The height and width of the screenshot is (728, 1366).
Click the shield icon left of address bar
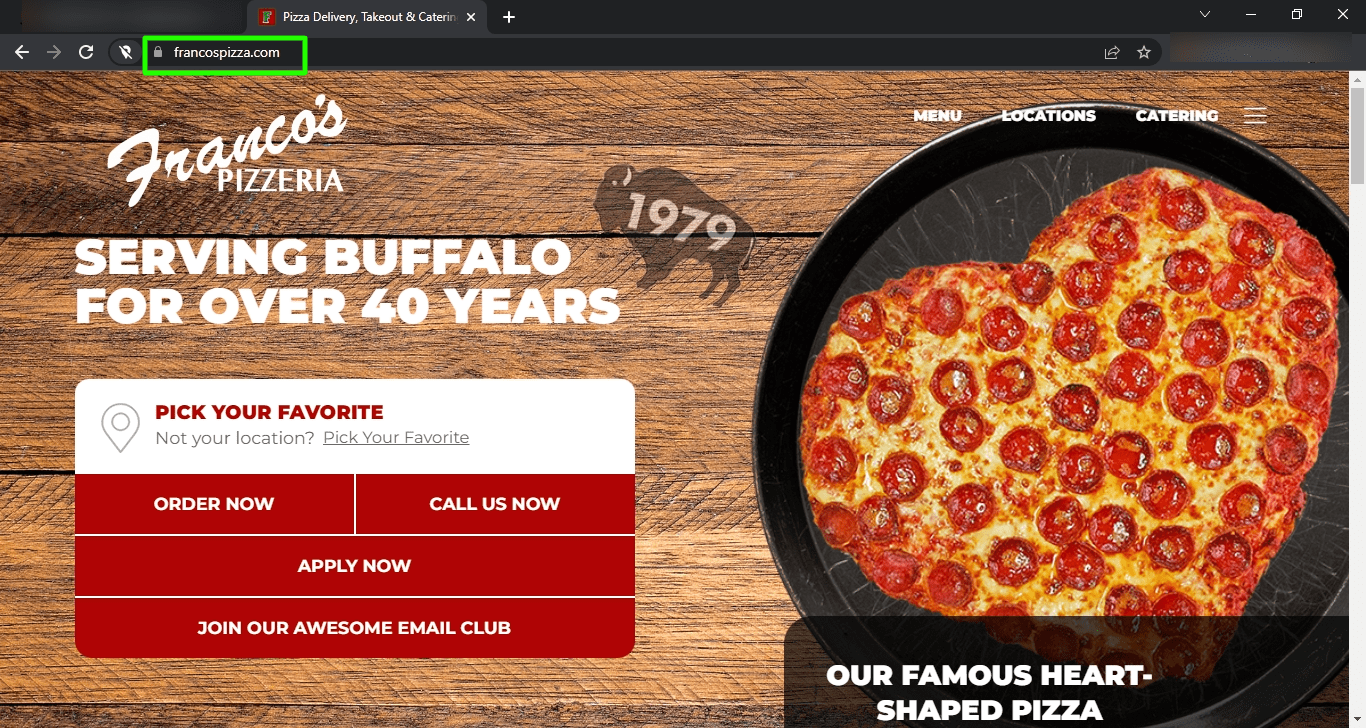(126, 52)
